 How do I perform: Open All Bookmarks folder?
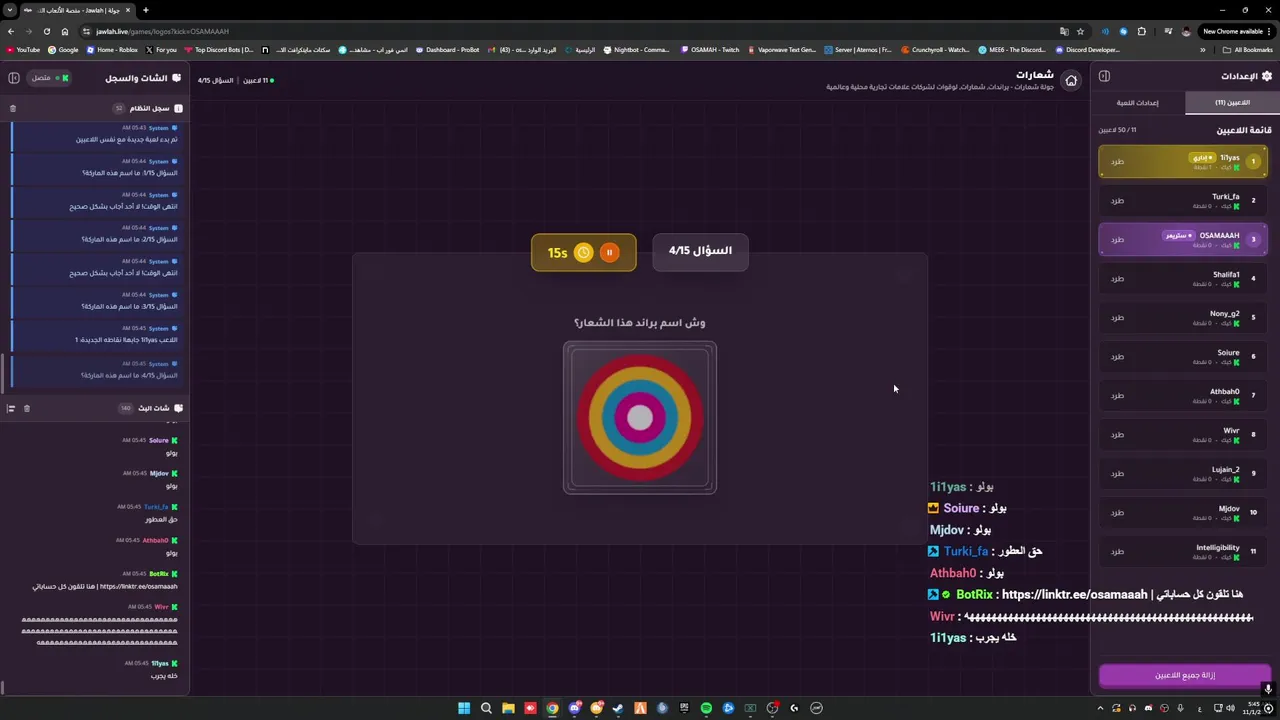point(1248,49)
